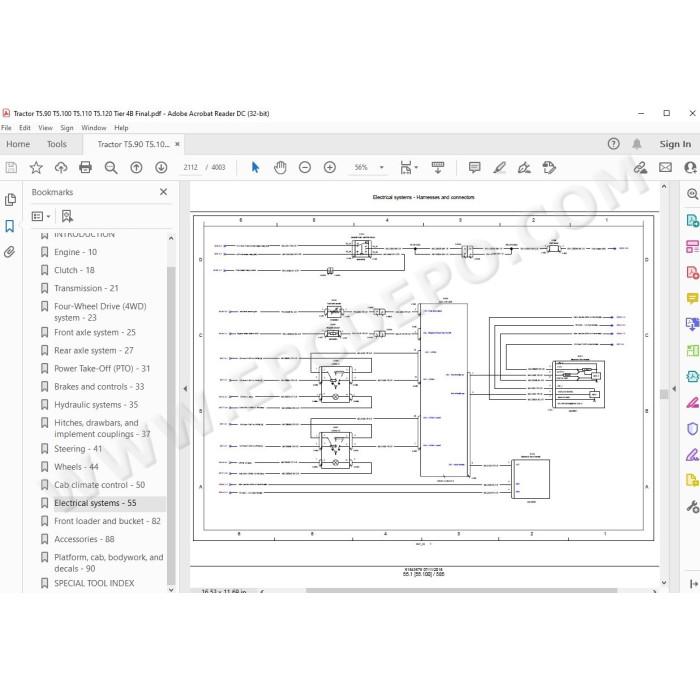
Task: Click the zoom out minus icon
Action: (x=305, y=167)
